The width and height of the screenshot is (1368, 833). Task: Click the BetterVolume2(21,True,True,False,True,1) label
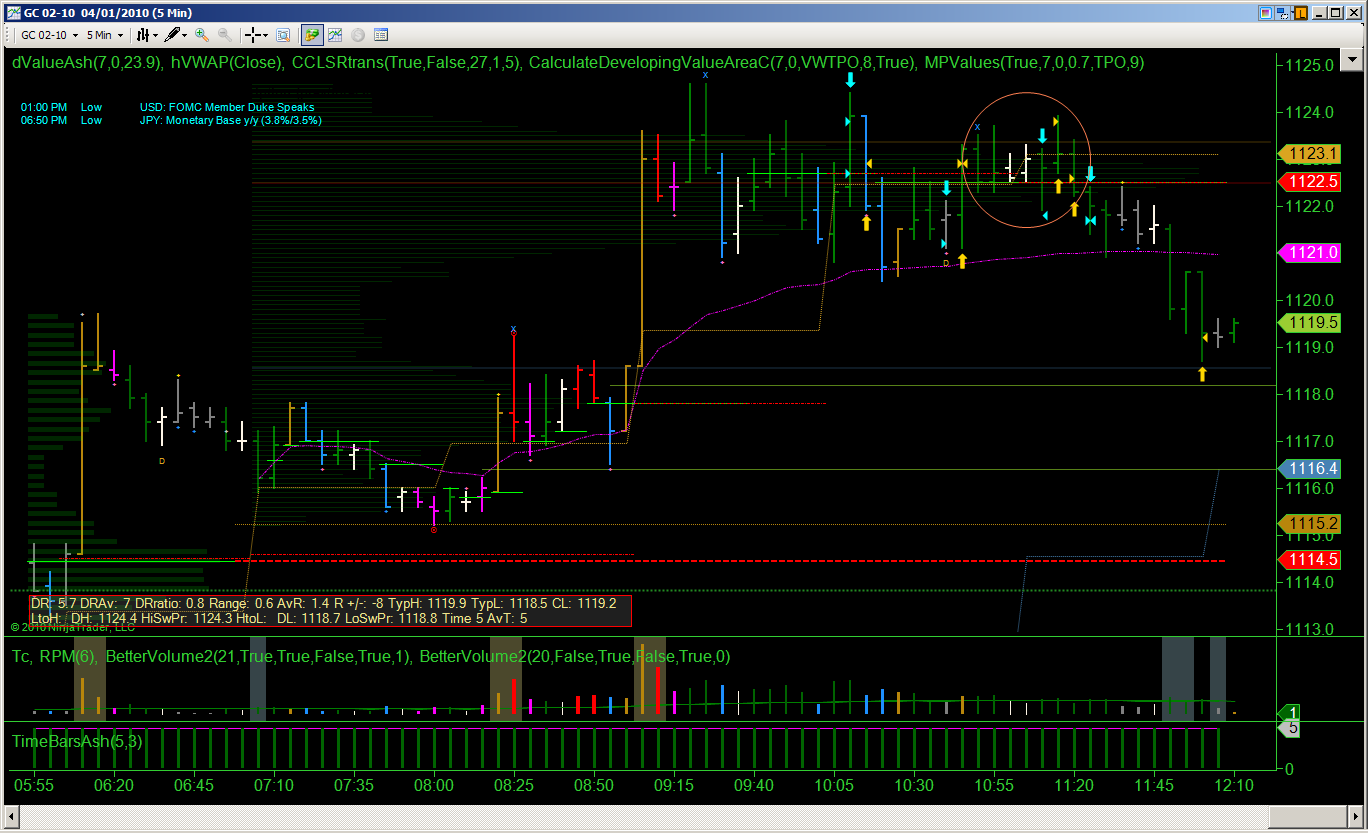coord(257,657)
